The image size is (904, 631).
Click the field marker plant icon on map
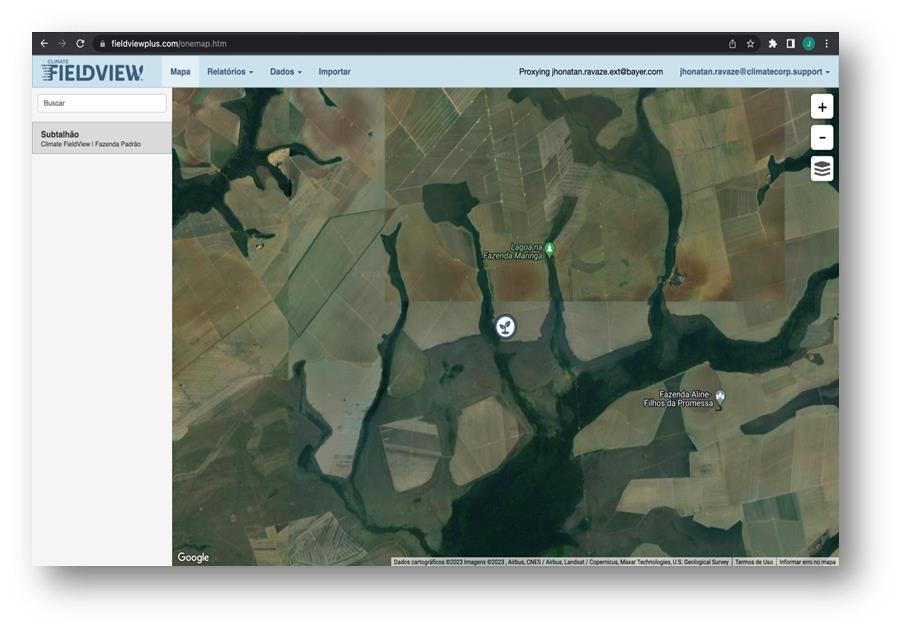[506, 326]
